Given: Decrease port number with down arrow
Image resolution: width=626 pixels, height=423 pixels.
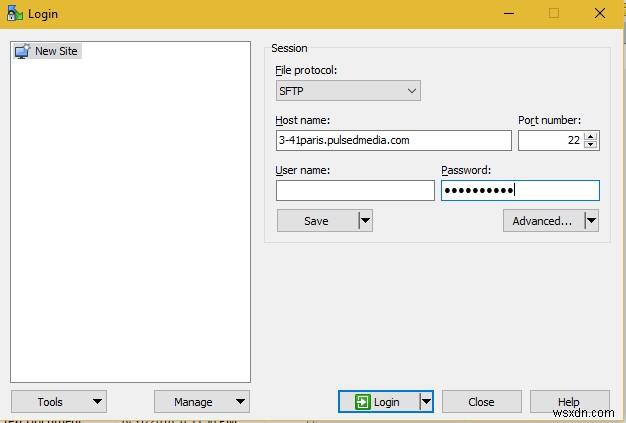Looking at the screenshot, I should pyautogui.click(x=590, y=145).
